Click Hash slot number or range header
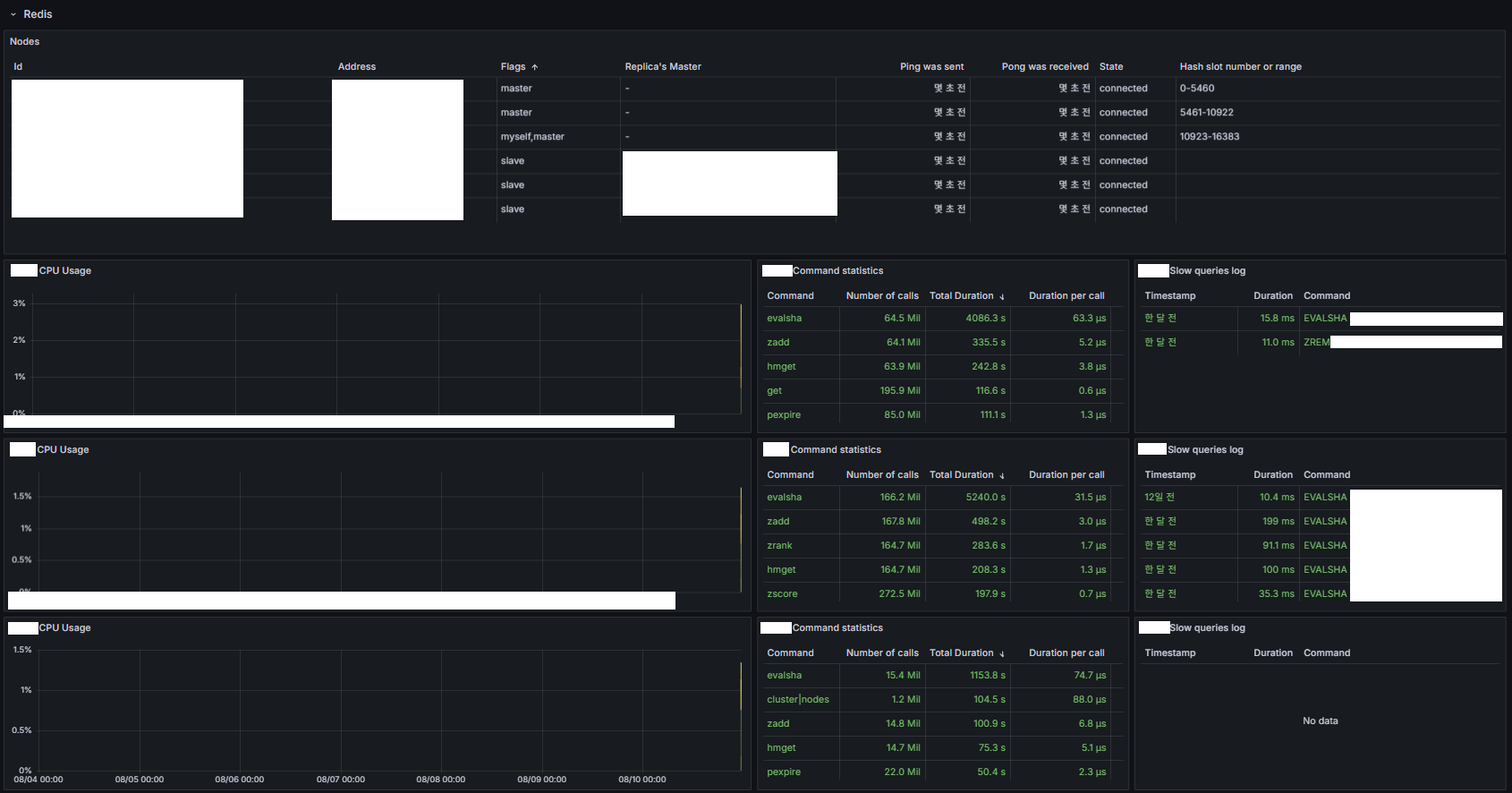This screenshot has width=1512, height=793. (1240, 67)
